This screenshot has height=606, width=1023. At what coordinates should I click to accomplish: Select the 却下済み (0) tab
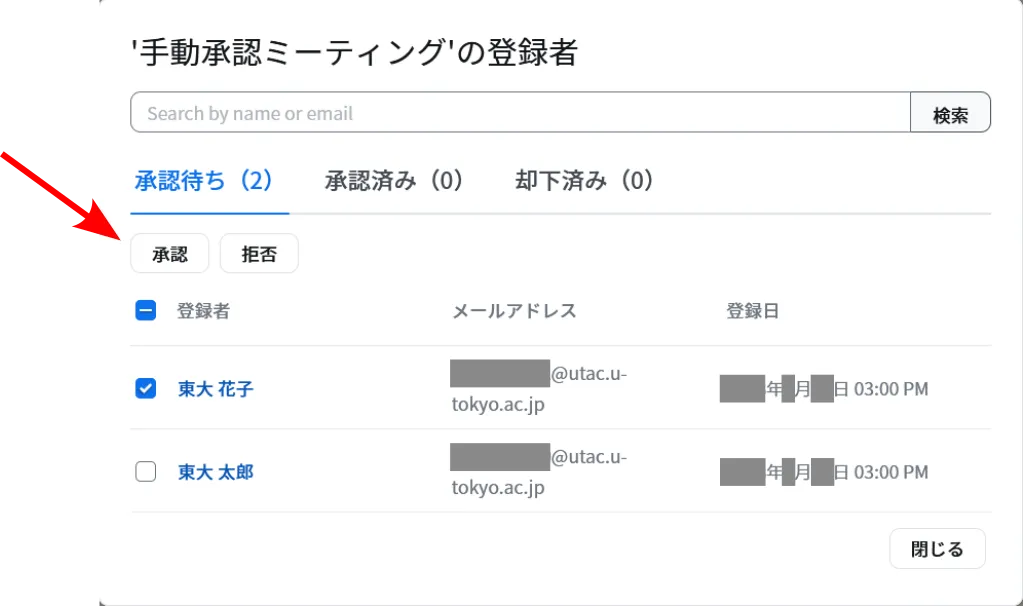[584, 181]
